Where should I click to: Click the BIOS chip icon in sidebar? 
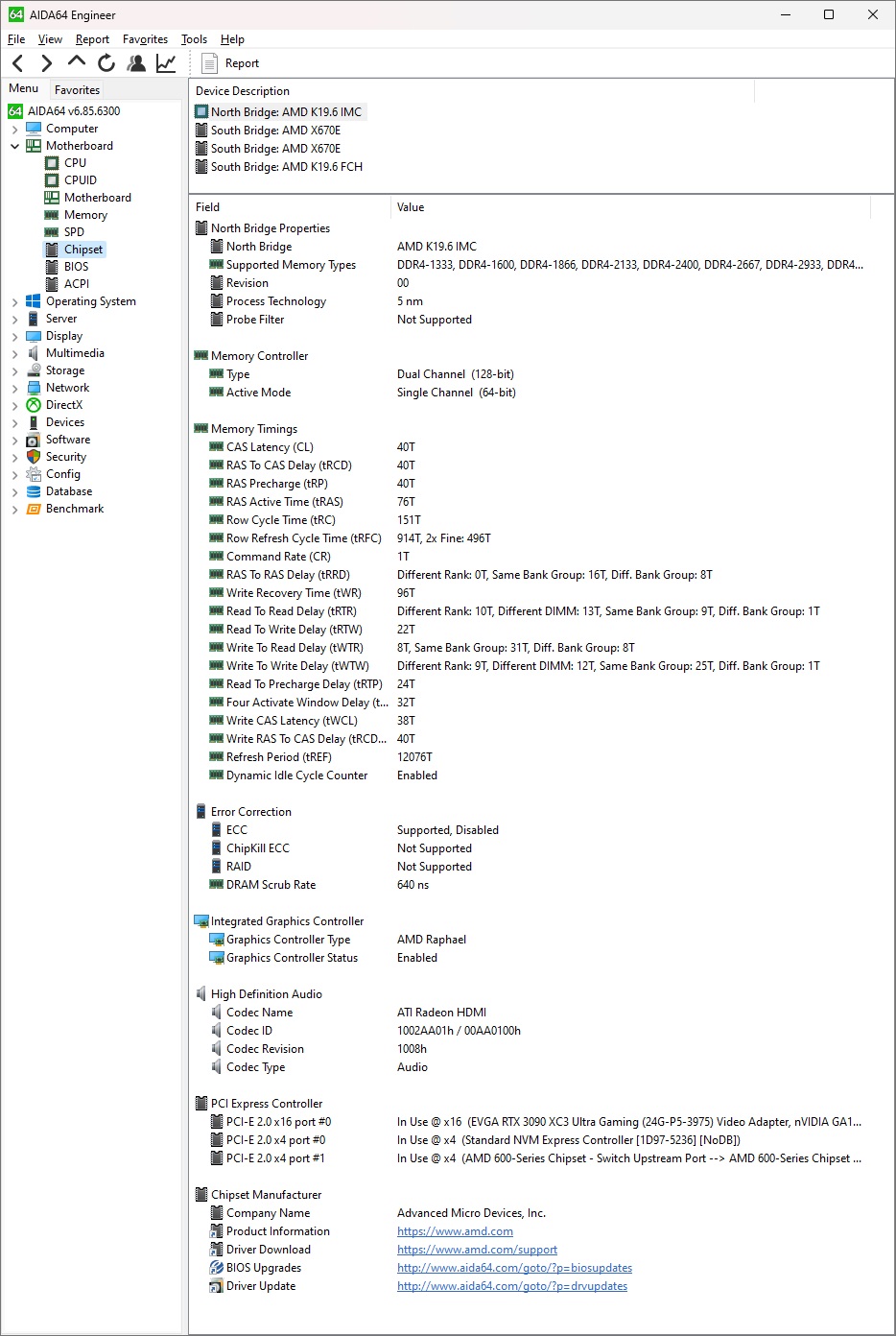(52, 267)
